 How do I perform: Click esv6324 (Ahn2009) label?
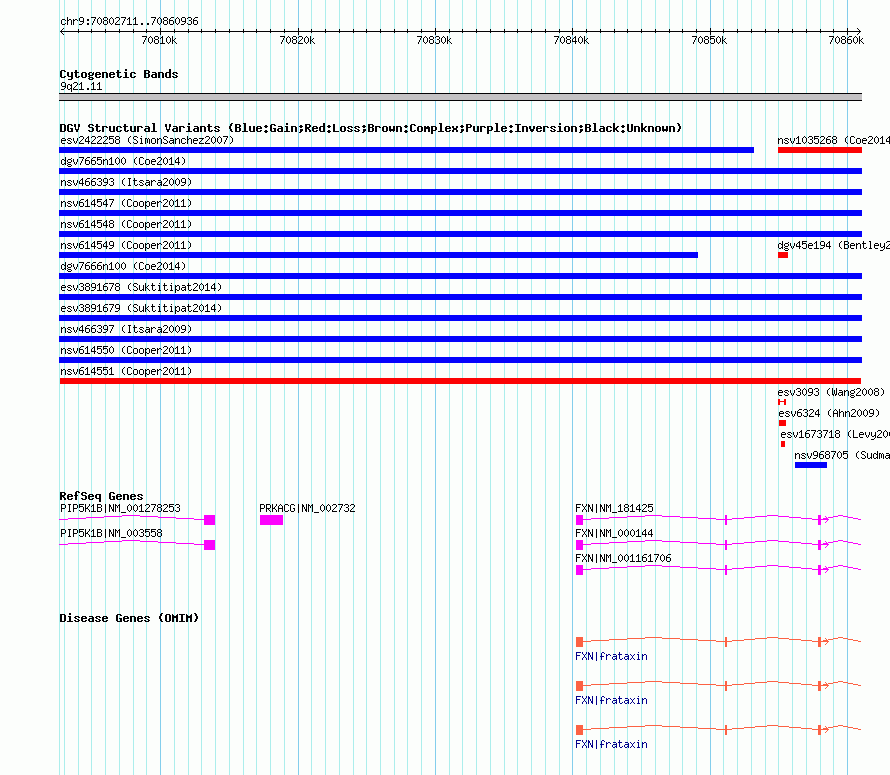point(829,413)
